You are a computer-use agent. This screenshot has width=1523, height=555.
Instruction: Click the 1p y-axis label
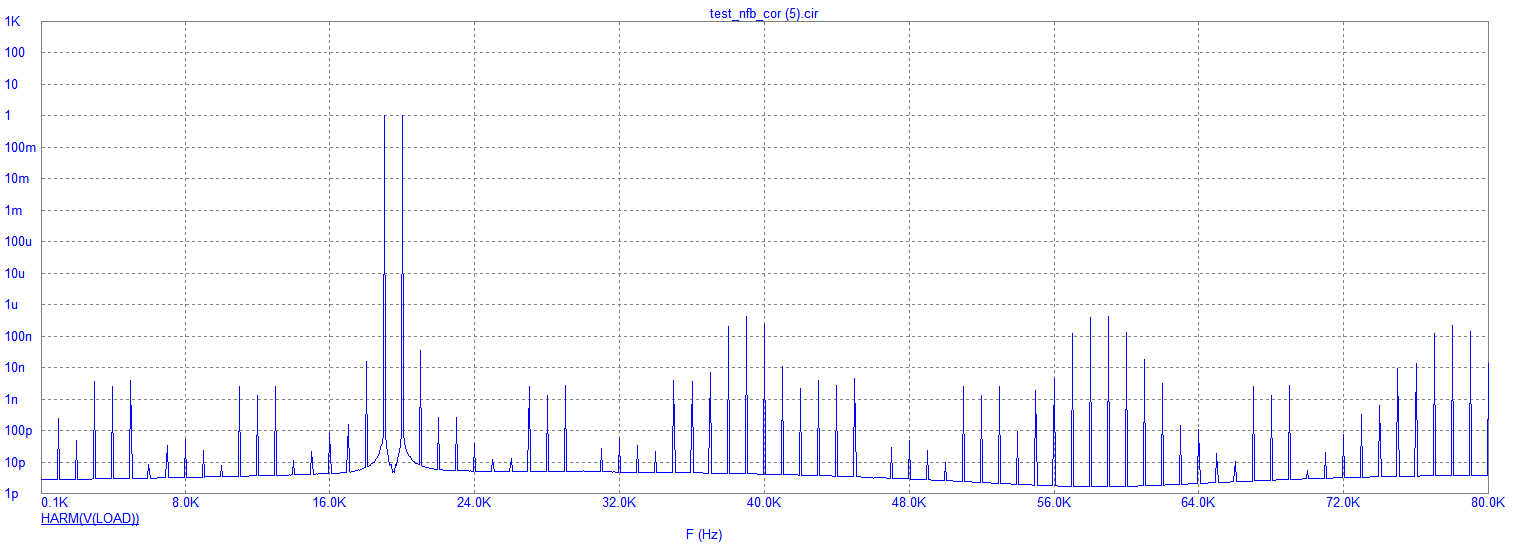[x=10, y=495]
